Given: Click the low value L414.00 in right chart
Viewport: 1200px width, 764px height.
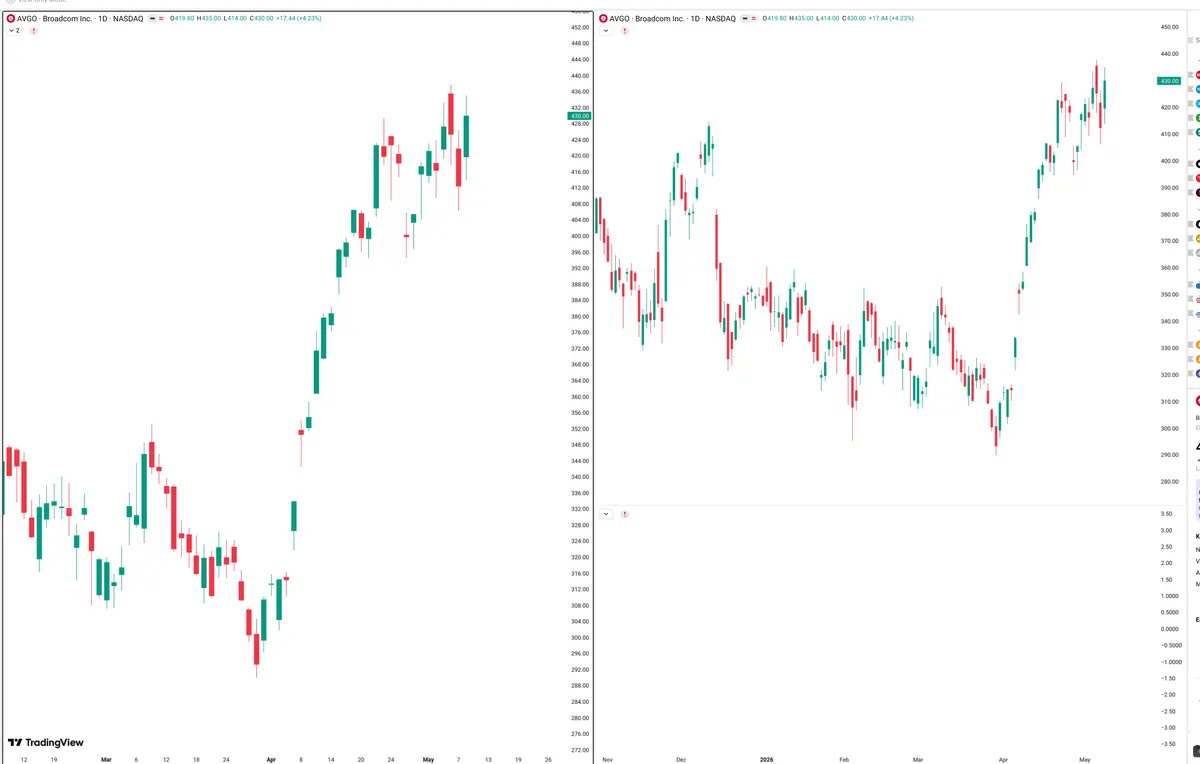Looking at the screenshot, I should (827, 18).
